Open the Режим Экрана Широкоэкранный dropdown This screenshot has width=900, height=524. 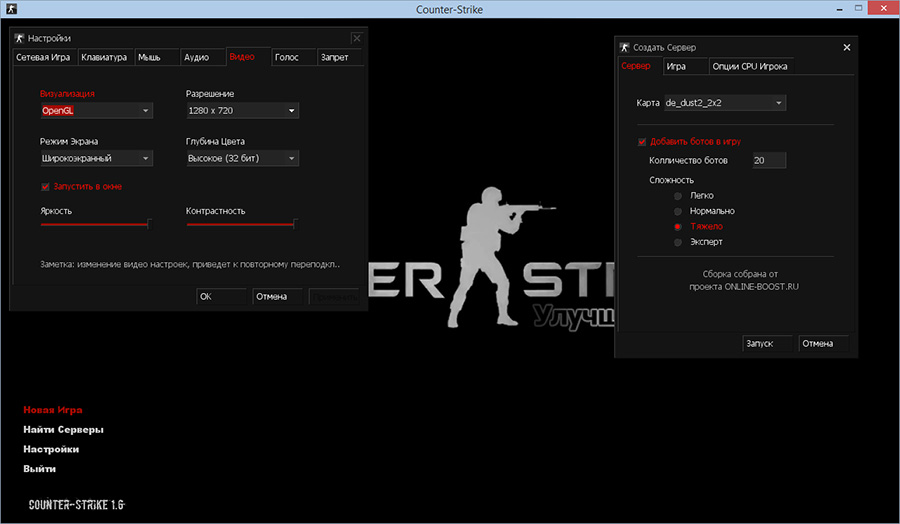(96, 158)
